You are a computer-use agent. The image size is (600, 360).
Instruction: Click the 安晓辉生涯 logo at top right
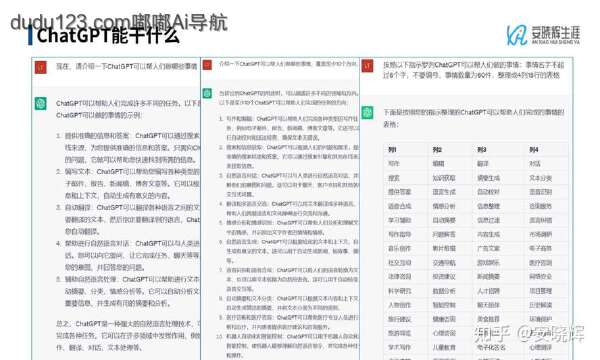[543, 35]
